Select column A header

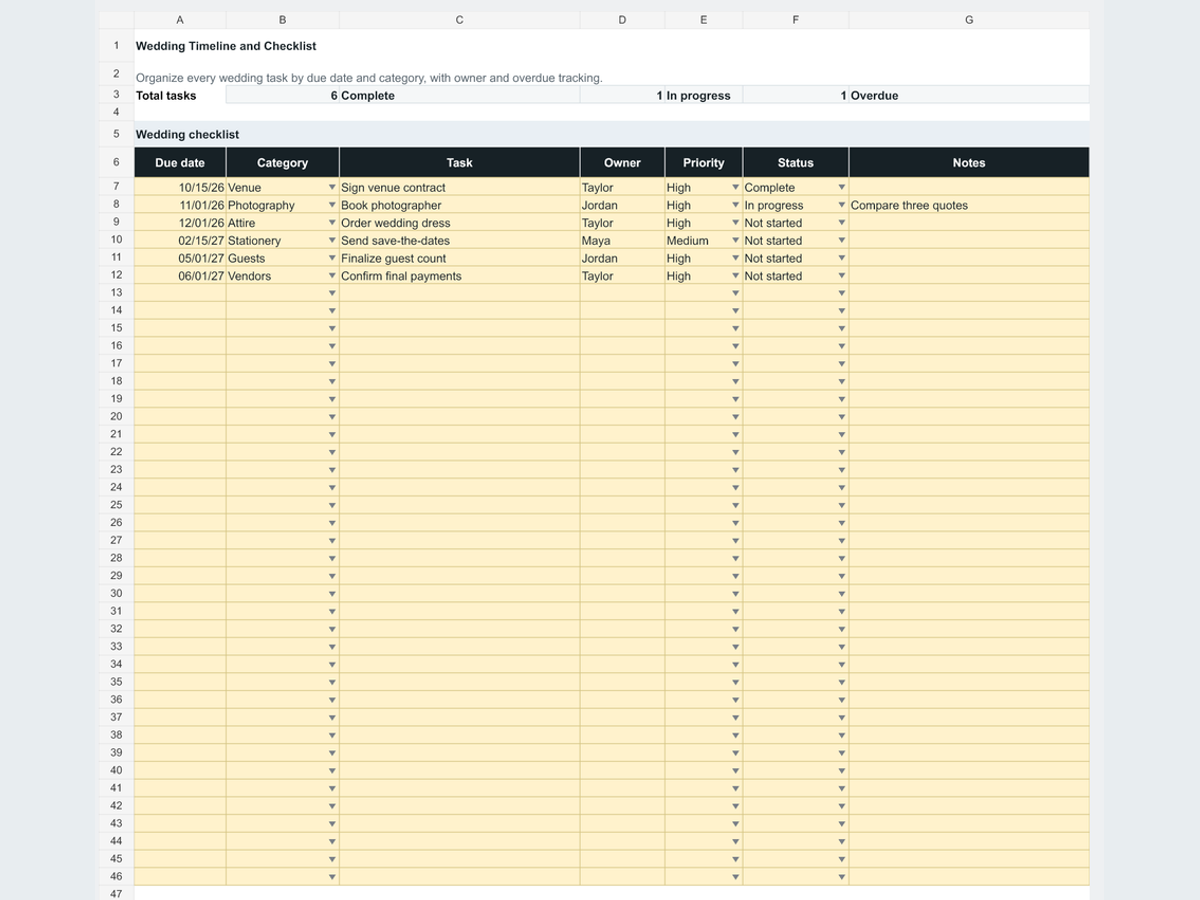180,20
